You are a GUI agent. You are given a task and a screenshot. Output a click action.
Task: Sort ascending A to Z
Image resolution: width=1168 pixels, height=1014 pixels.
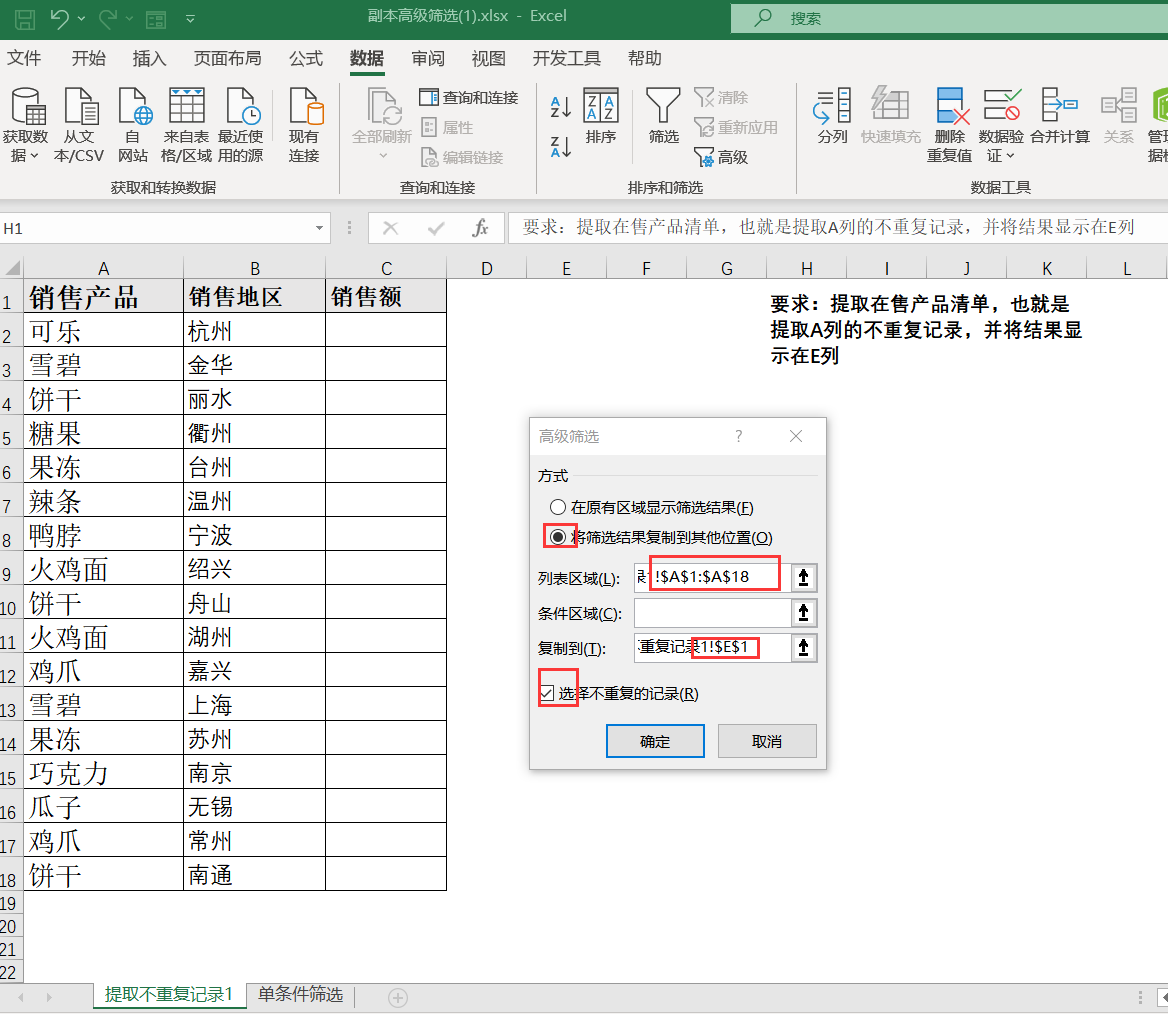(560, 107)
